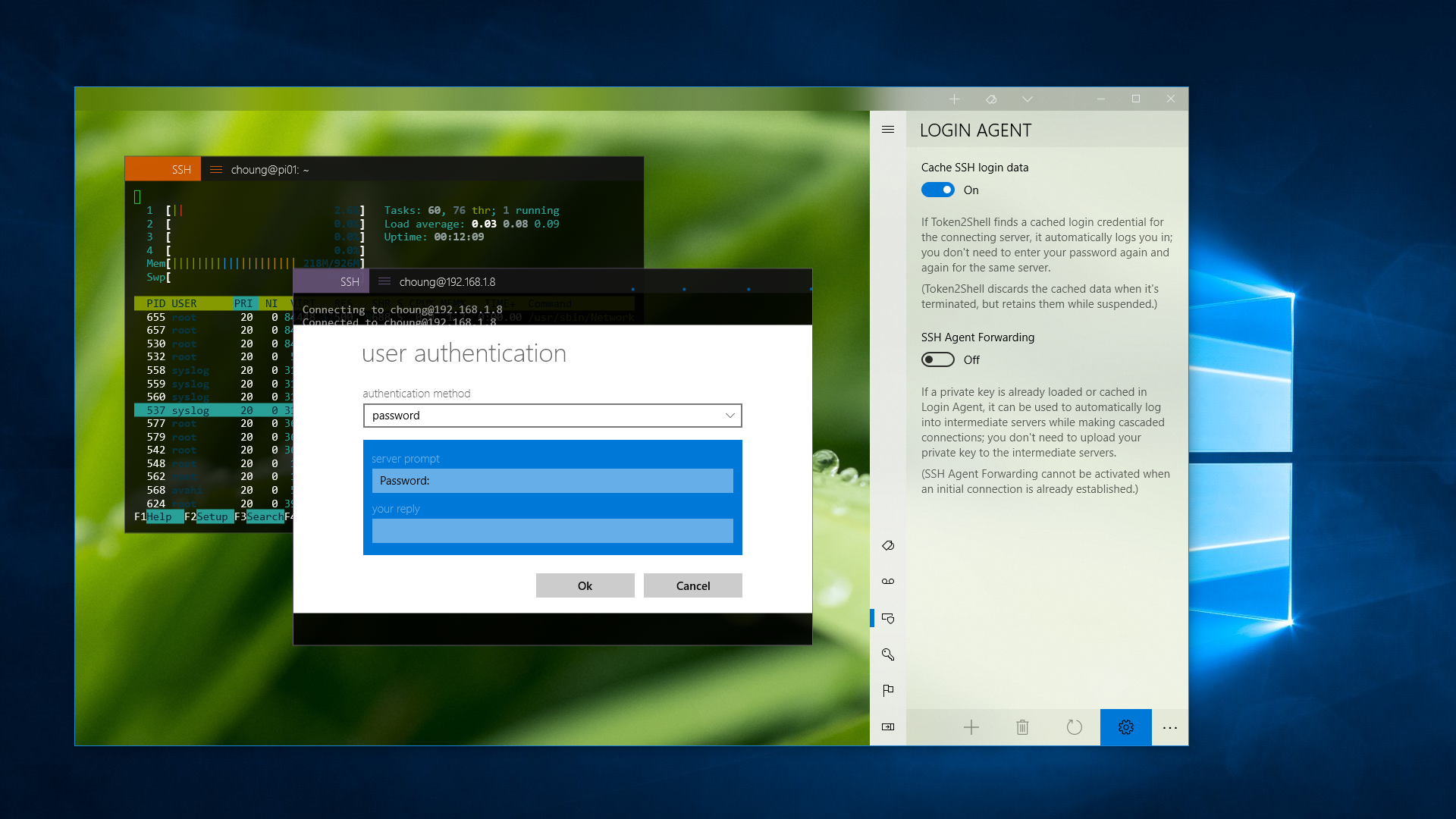This screenshot has width=1456, height=819.
Task: Turn off Cache SSH login data toggle
Action: (937, 190)
